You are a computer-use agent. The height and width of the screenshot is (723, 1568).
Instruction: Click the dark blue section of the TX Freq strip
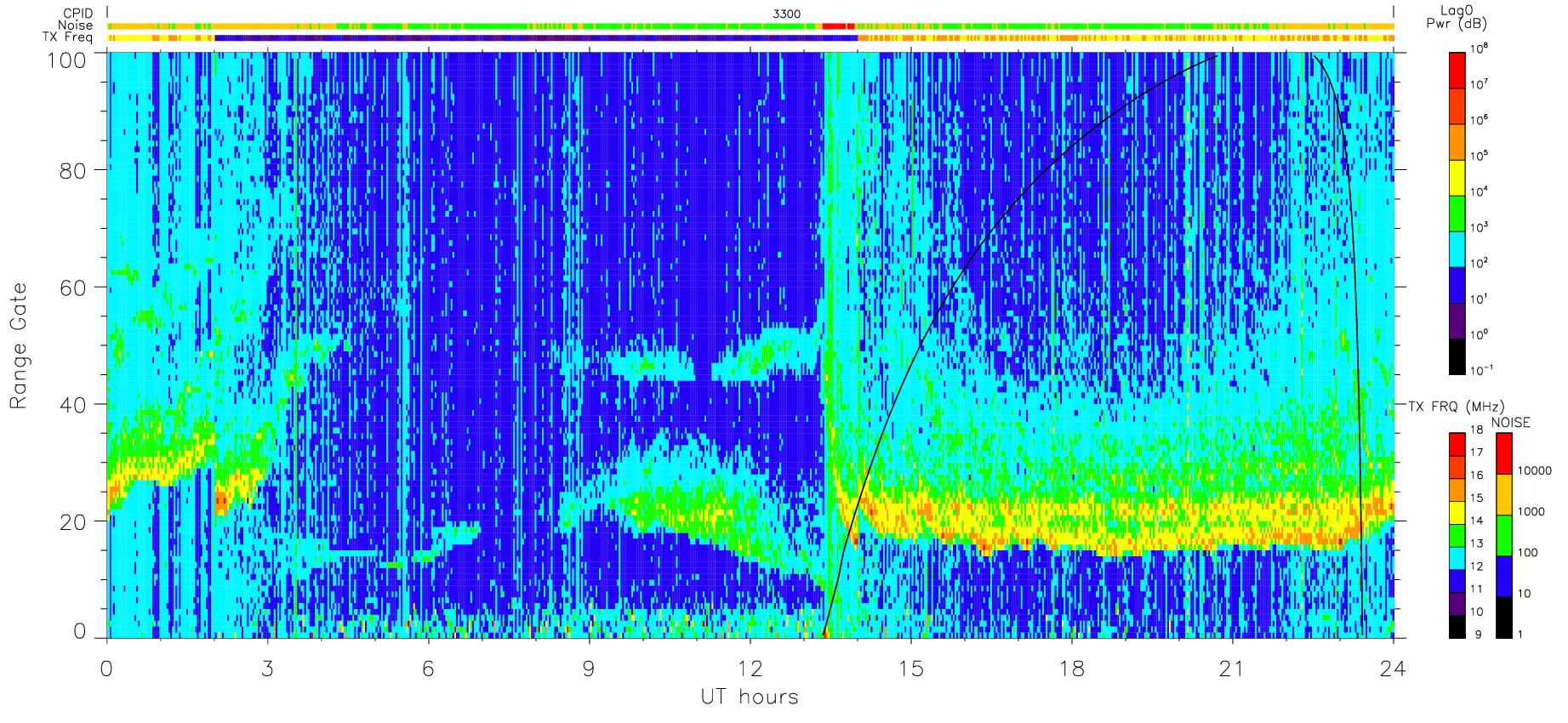(x=536, y=37)
